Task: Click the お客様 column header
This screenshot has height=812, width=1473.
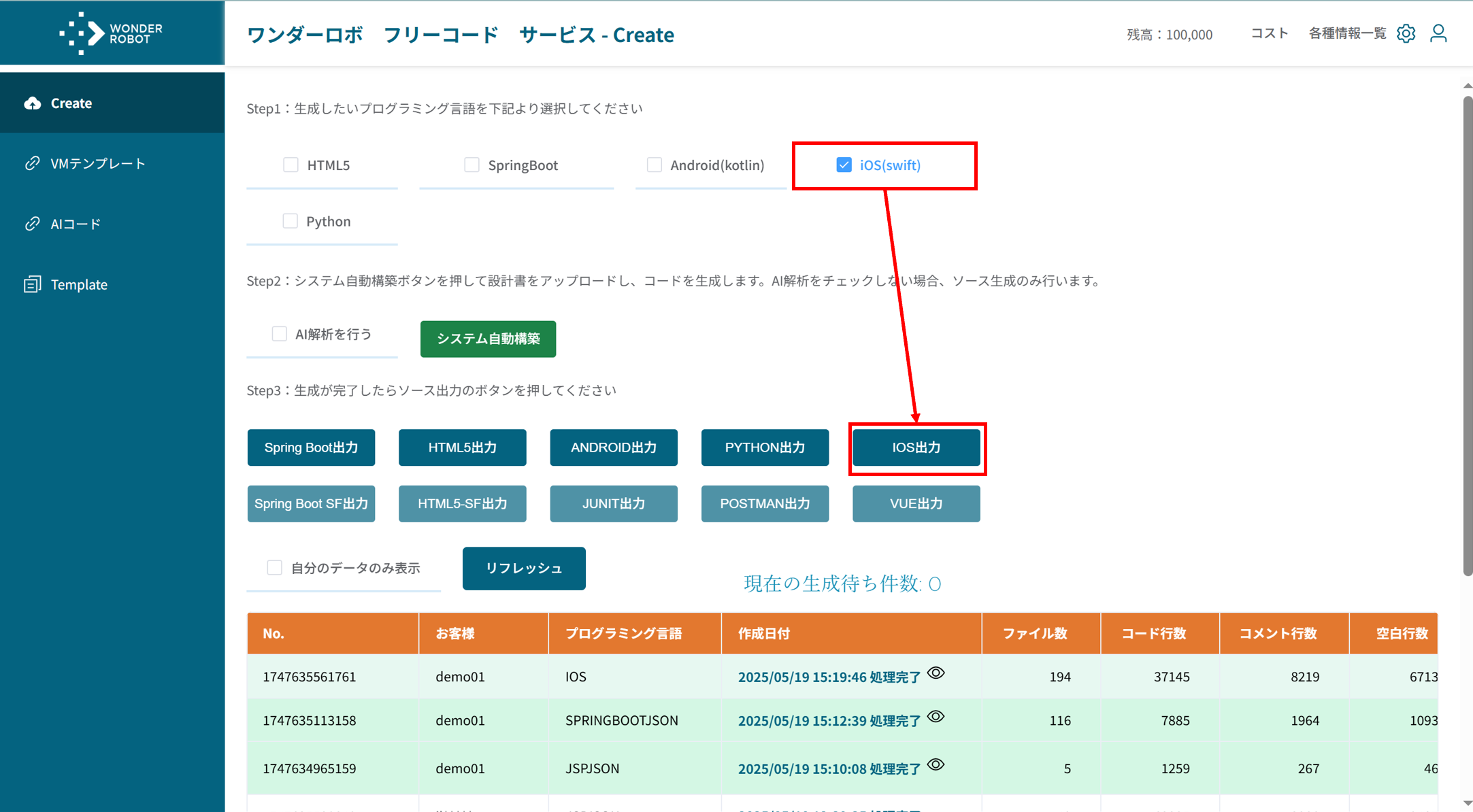Action: [x=484, y=634]
